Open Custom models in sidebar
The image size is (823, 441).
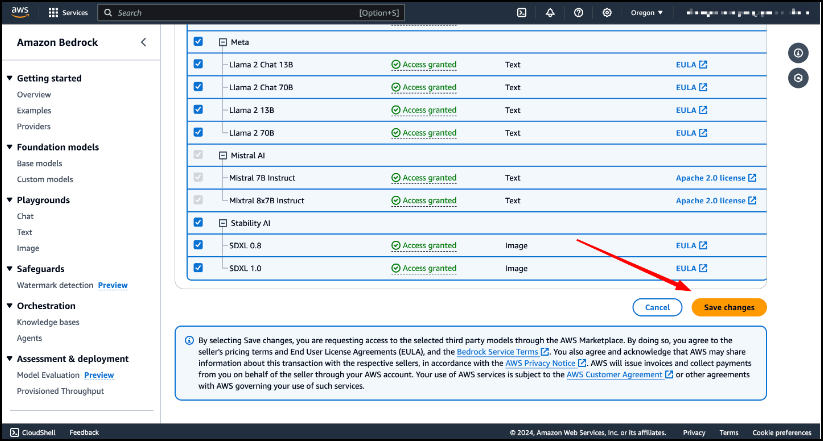coord(45,179)
